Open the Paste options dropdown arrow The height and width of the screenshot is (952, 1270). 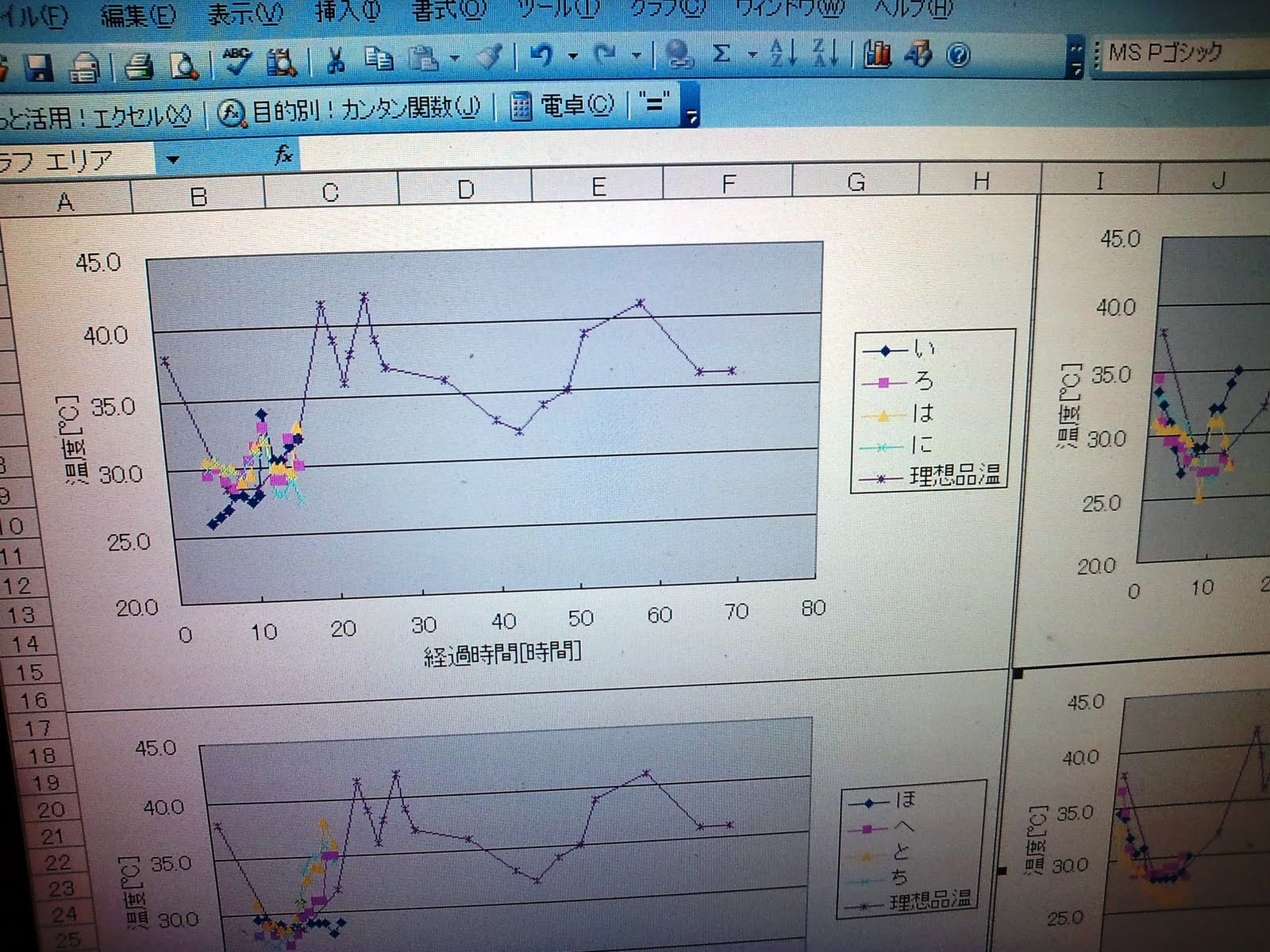tap(455, 57)
